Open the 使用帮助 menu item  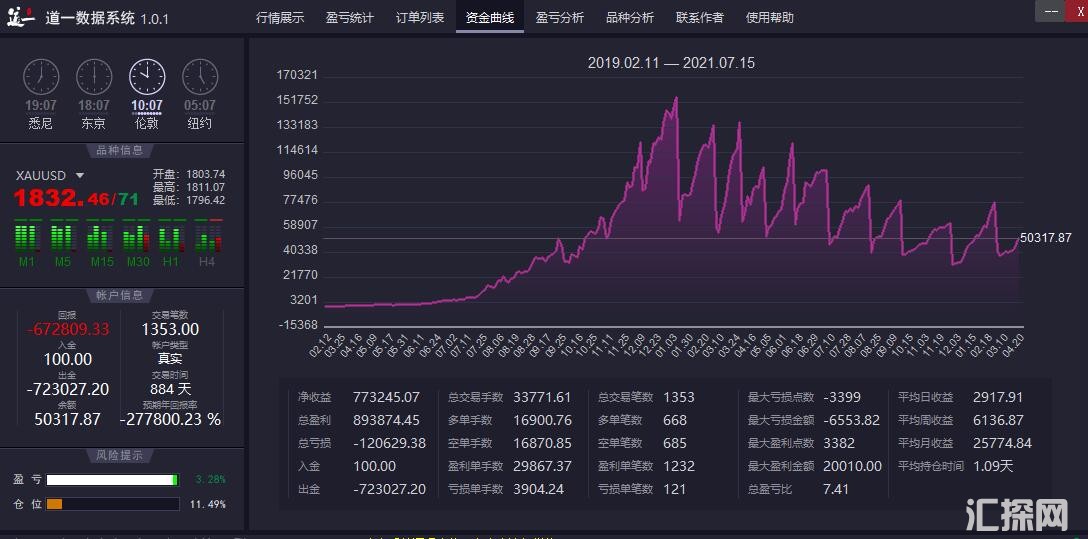coord(770,18)
